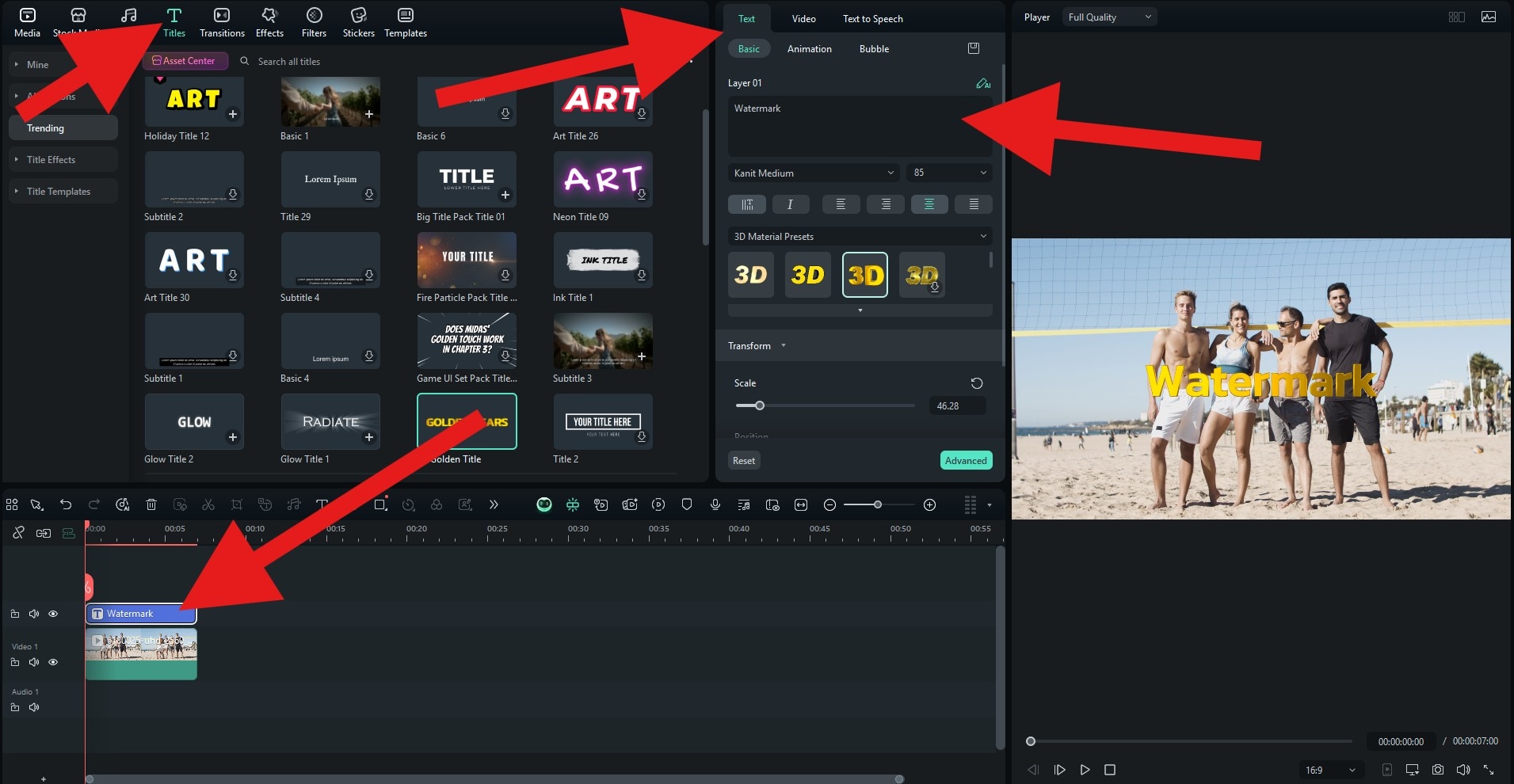This screenshot has width=1514, height=784.
Task: Collapse the Transform section
Action: (x=784, y=345)
